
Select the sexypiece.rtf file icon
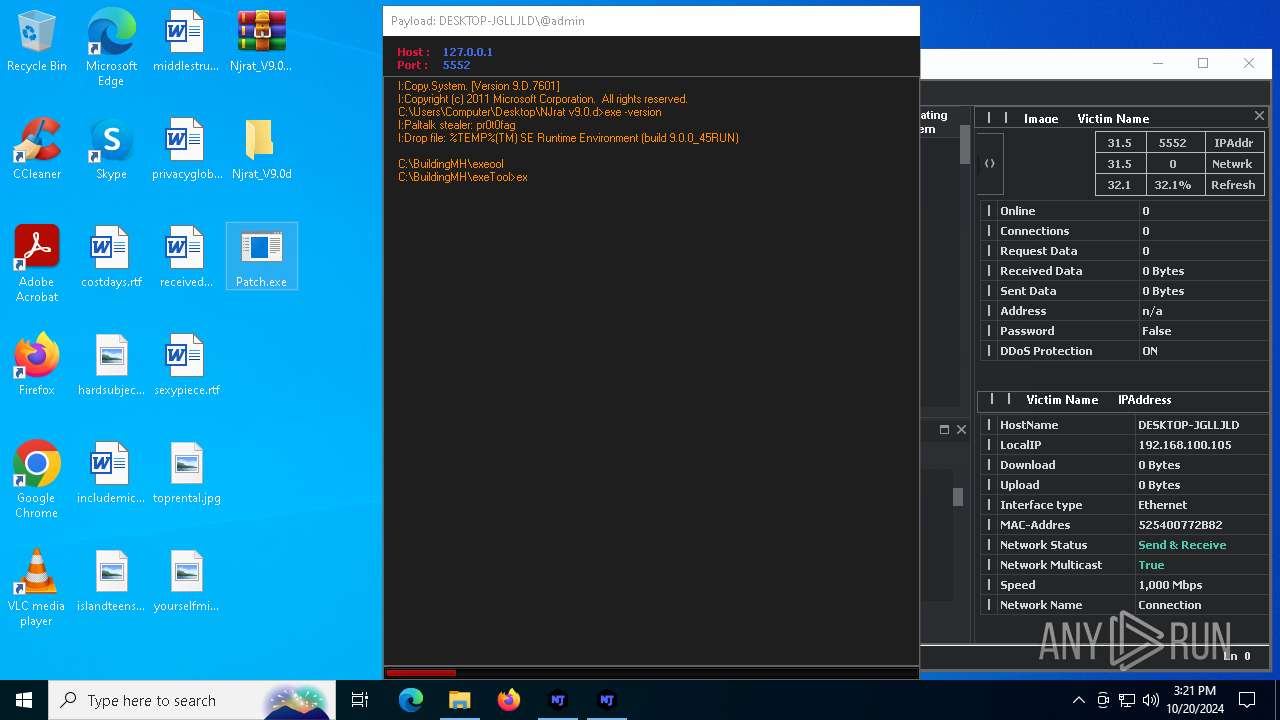pyautogui.click(x=186, y=366)
